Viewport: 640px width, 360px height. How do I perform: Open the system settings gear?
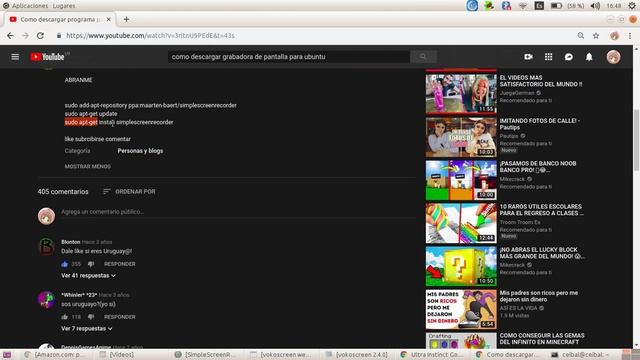[632, 6]
